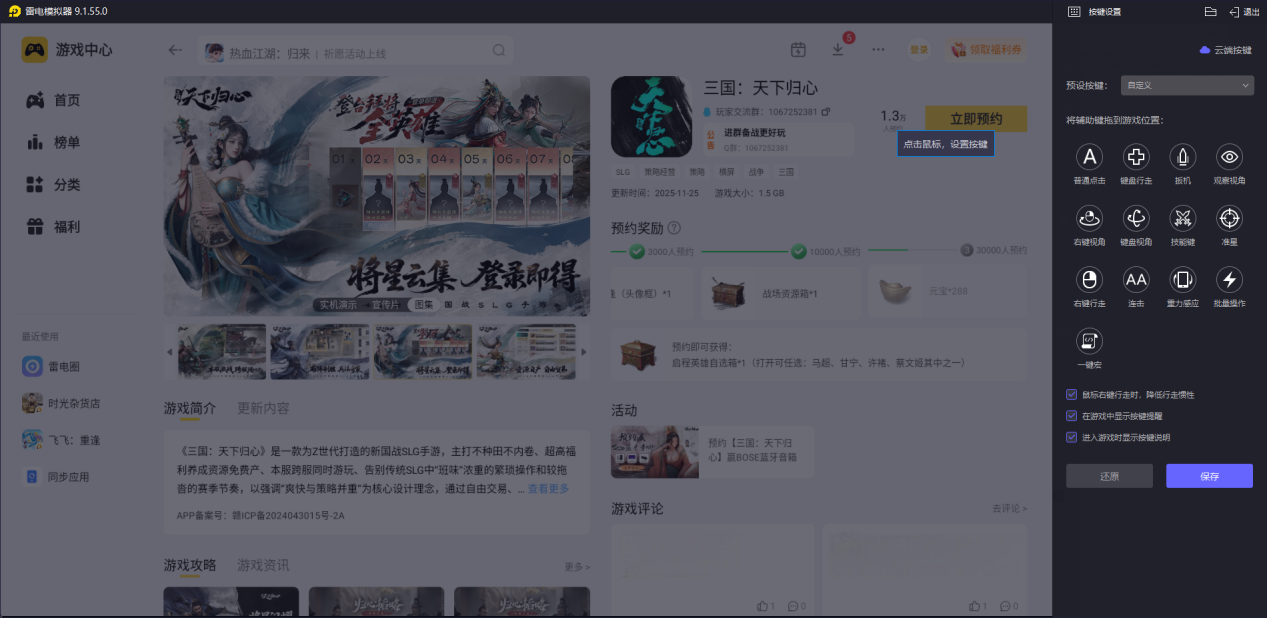The width and height of the screenshot is (1267, 618).
Task: Select the 键盘视角 keyboard view icon
Action: (x=1136, y=218)
